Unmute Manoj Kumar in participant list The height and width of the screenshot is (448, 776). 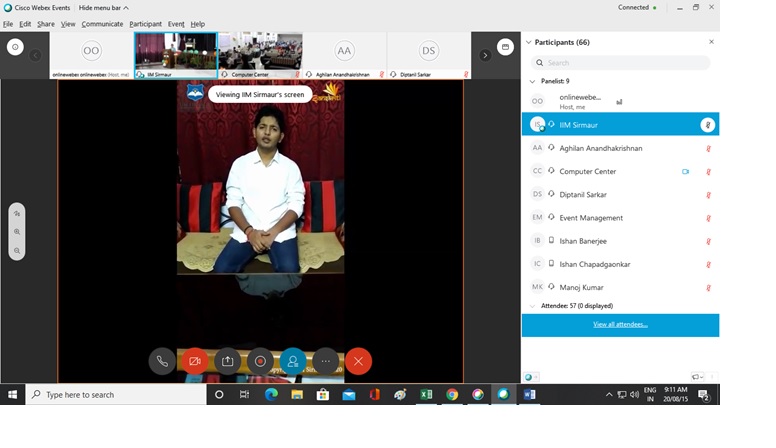[708, 288]
